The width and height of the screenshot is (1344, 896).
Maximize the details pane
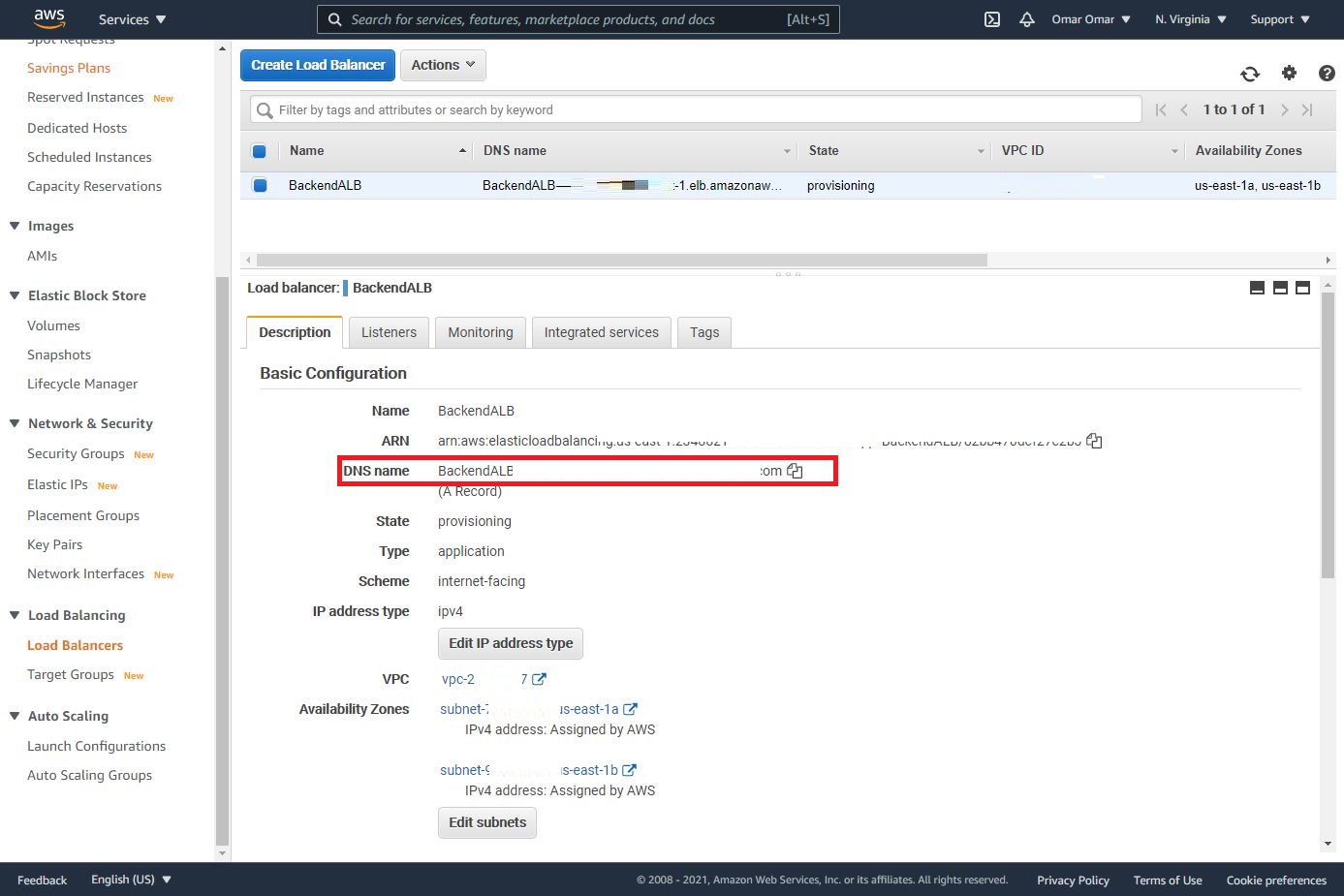(1302, 288)
